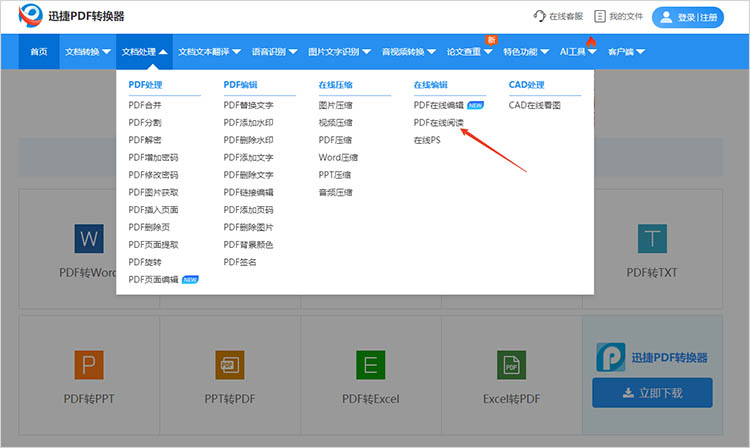Expand the AI工具 dropdown menu
Screen dimensions: 750x448
578,52
